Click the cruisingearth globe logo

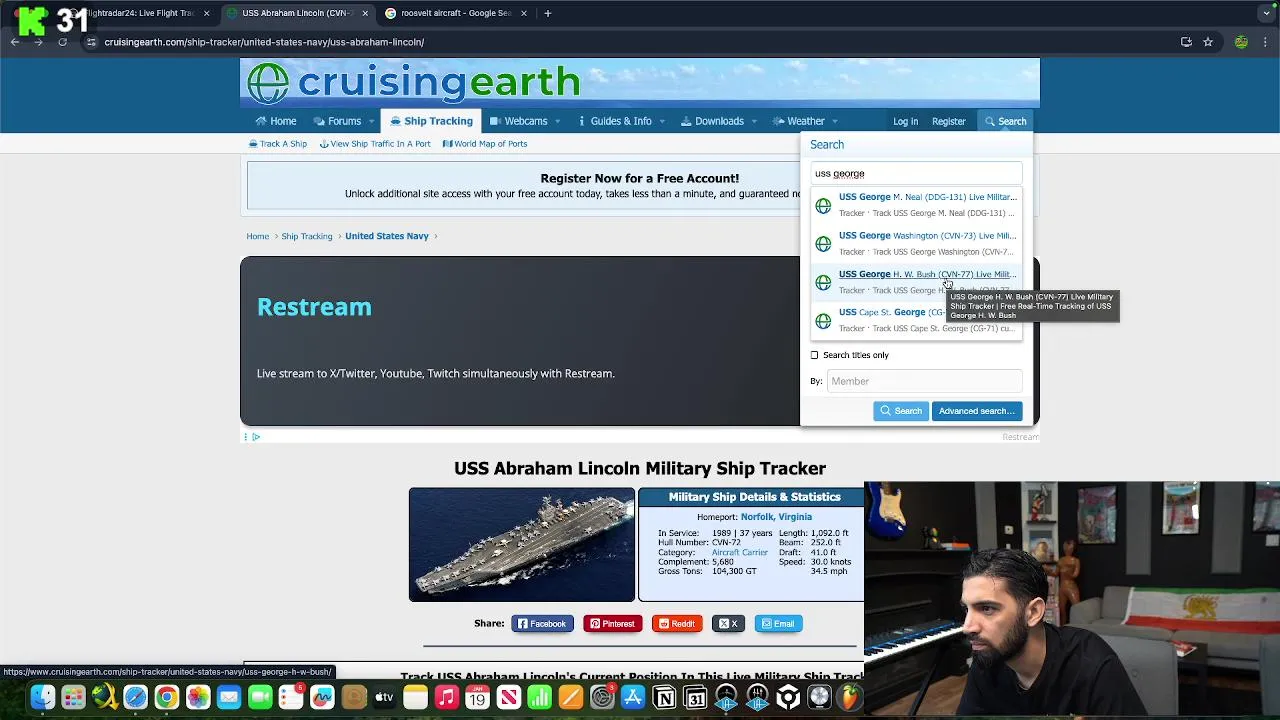[x=268, y=83]
